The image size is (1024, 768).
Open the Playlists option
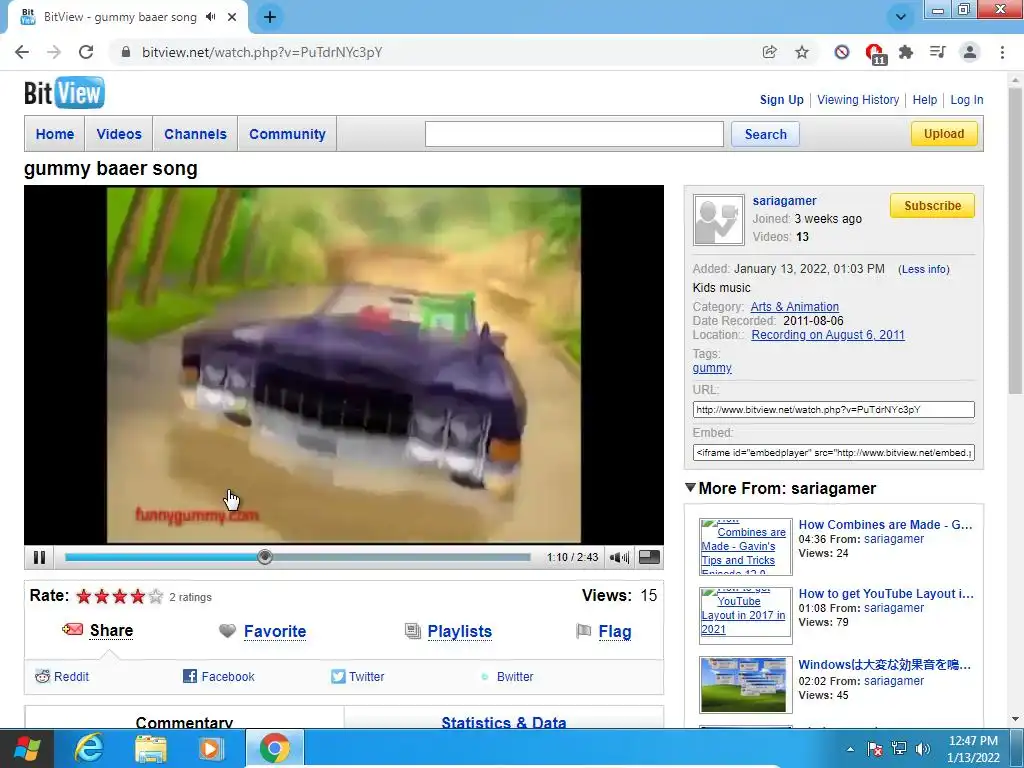pos(460,632)
